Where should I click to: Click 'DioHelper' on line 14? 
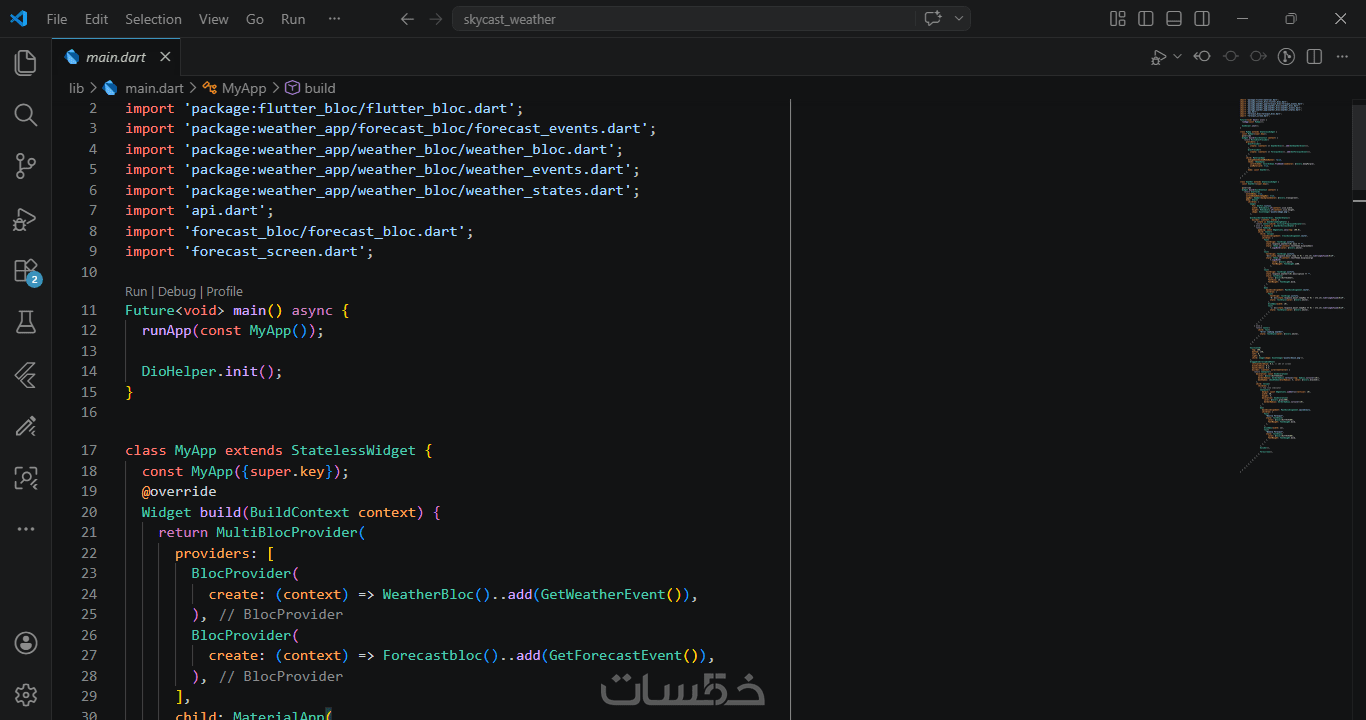179,371
